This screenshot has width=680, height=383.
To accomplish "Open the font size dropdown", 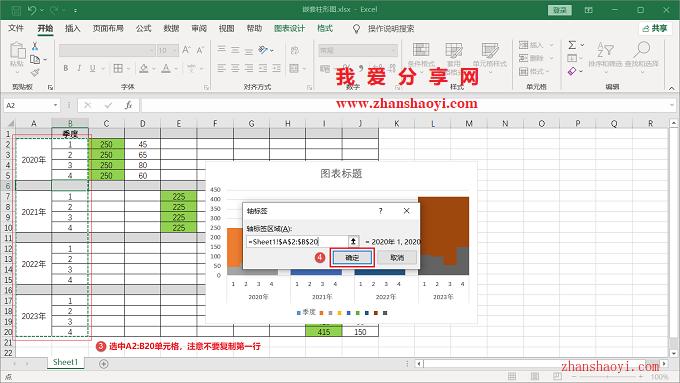I will coord(175,51).
